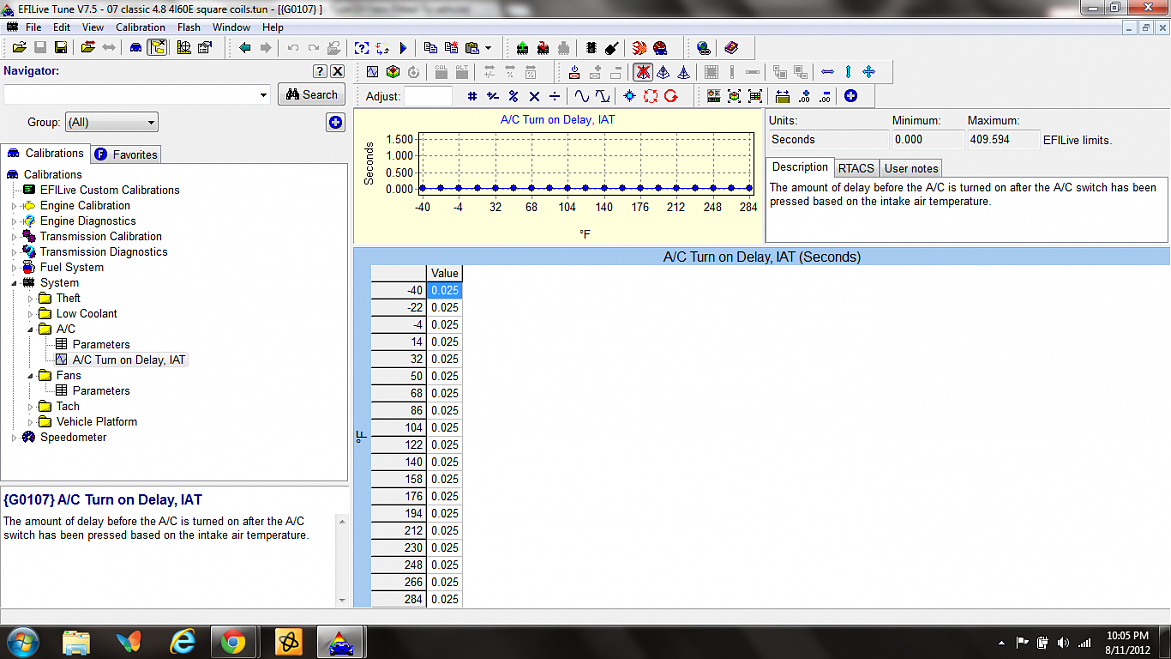
Task: Switch to the Favorites tab
Action: tap(126, 154)
